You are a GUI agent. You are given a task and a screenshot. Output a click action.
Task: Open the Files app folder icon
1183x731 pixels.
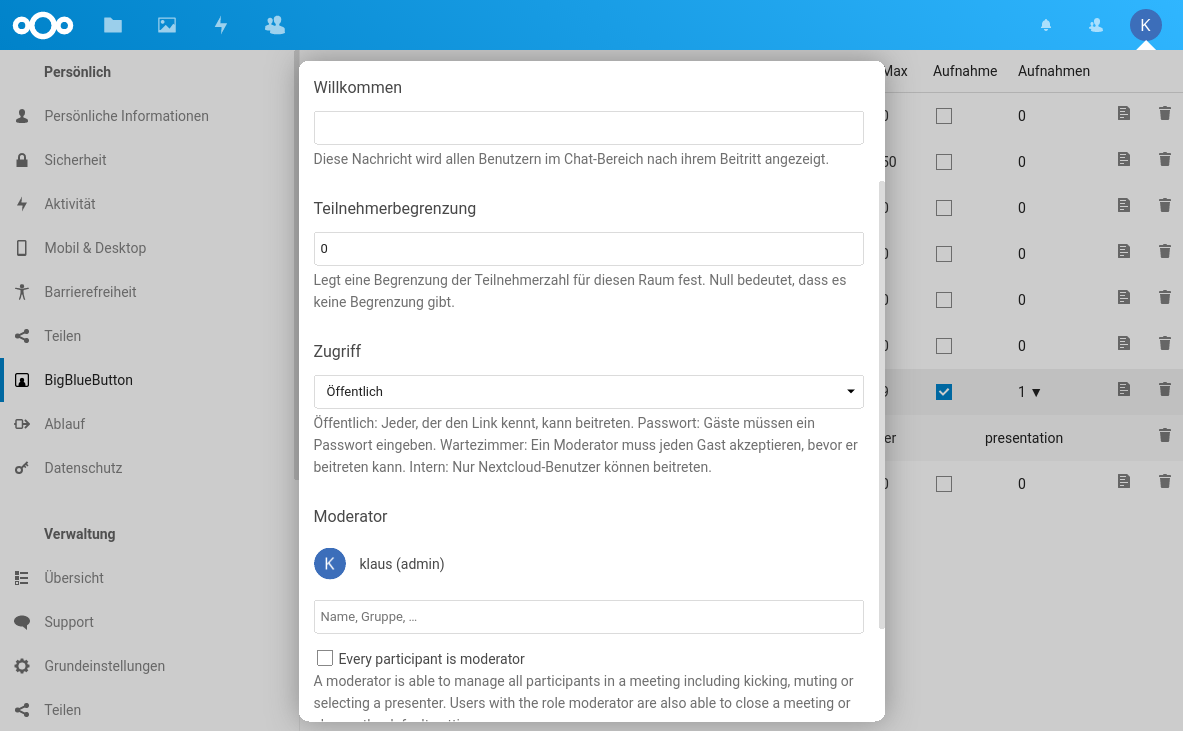(x=113, y=25)
